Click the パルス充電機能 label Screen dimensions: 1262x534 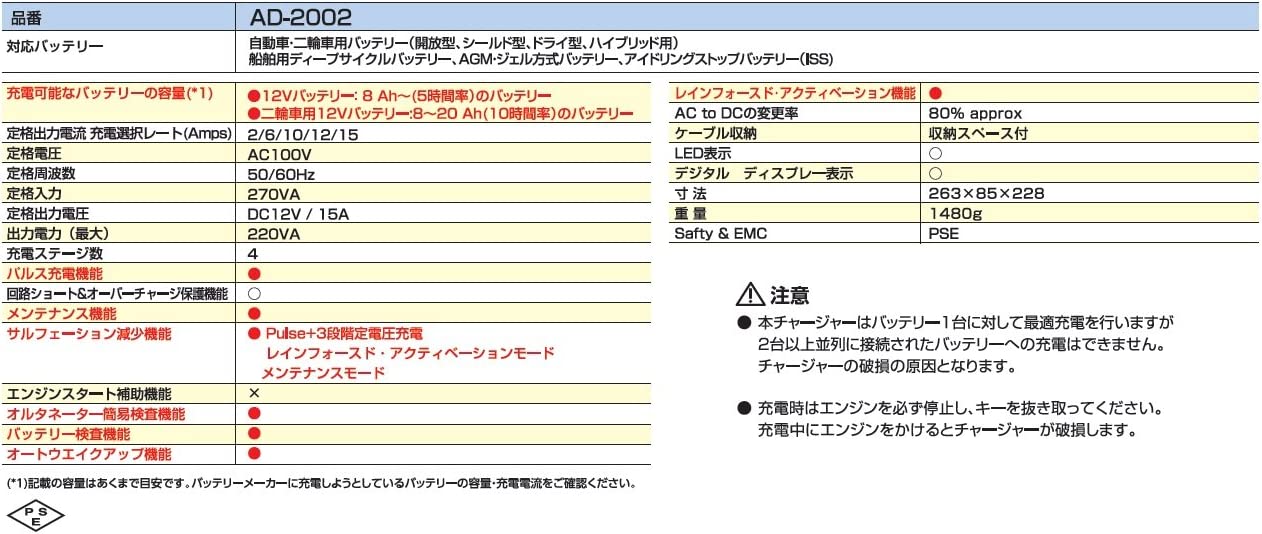click(x=55, y=274)
